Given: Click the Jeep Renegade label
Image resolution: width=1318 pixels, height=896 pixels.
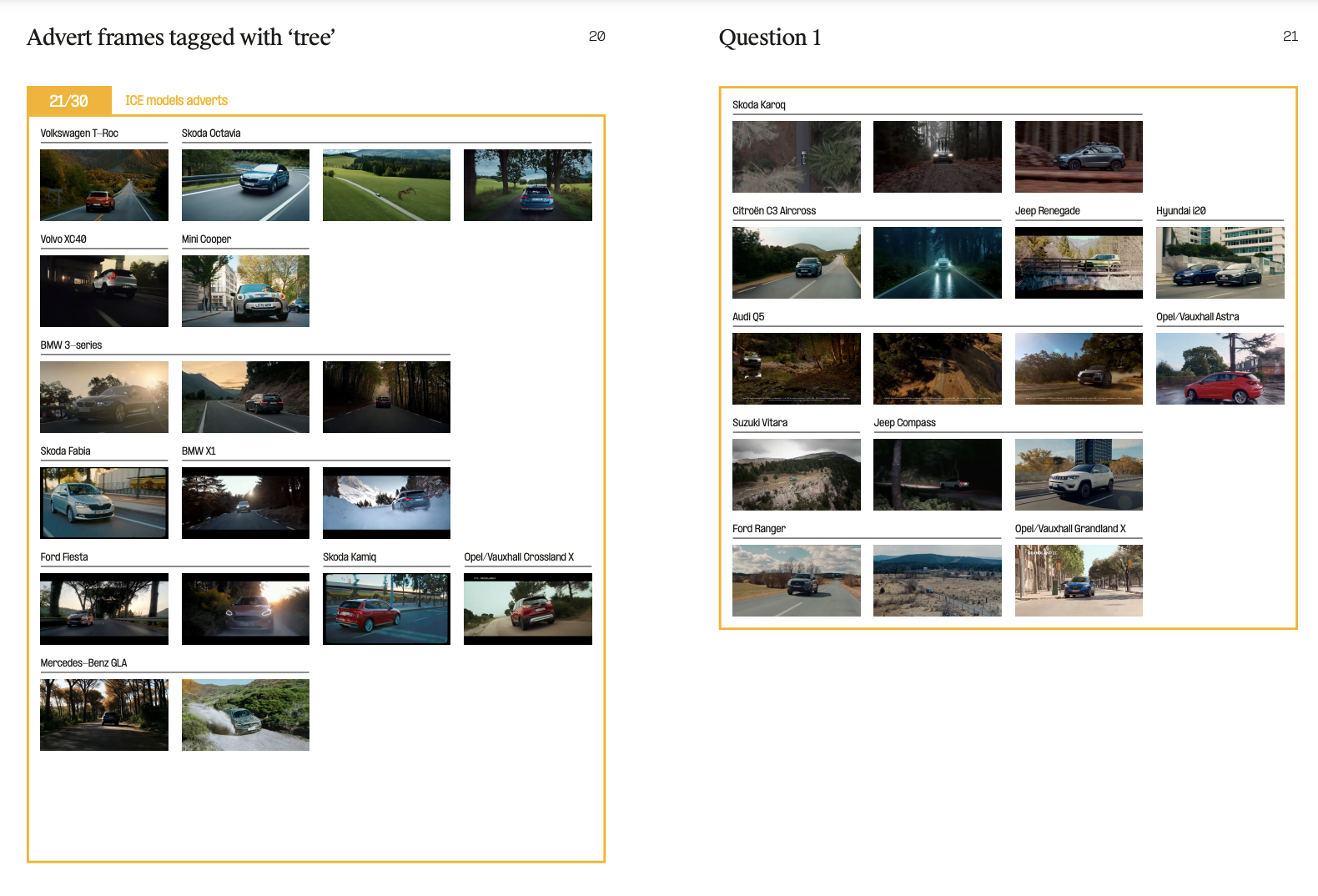Looking at the screenshot, I should [1048, 211].
